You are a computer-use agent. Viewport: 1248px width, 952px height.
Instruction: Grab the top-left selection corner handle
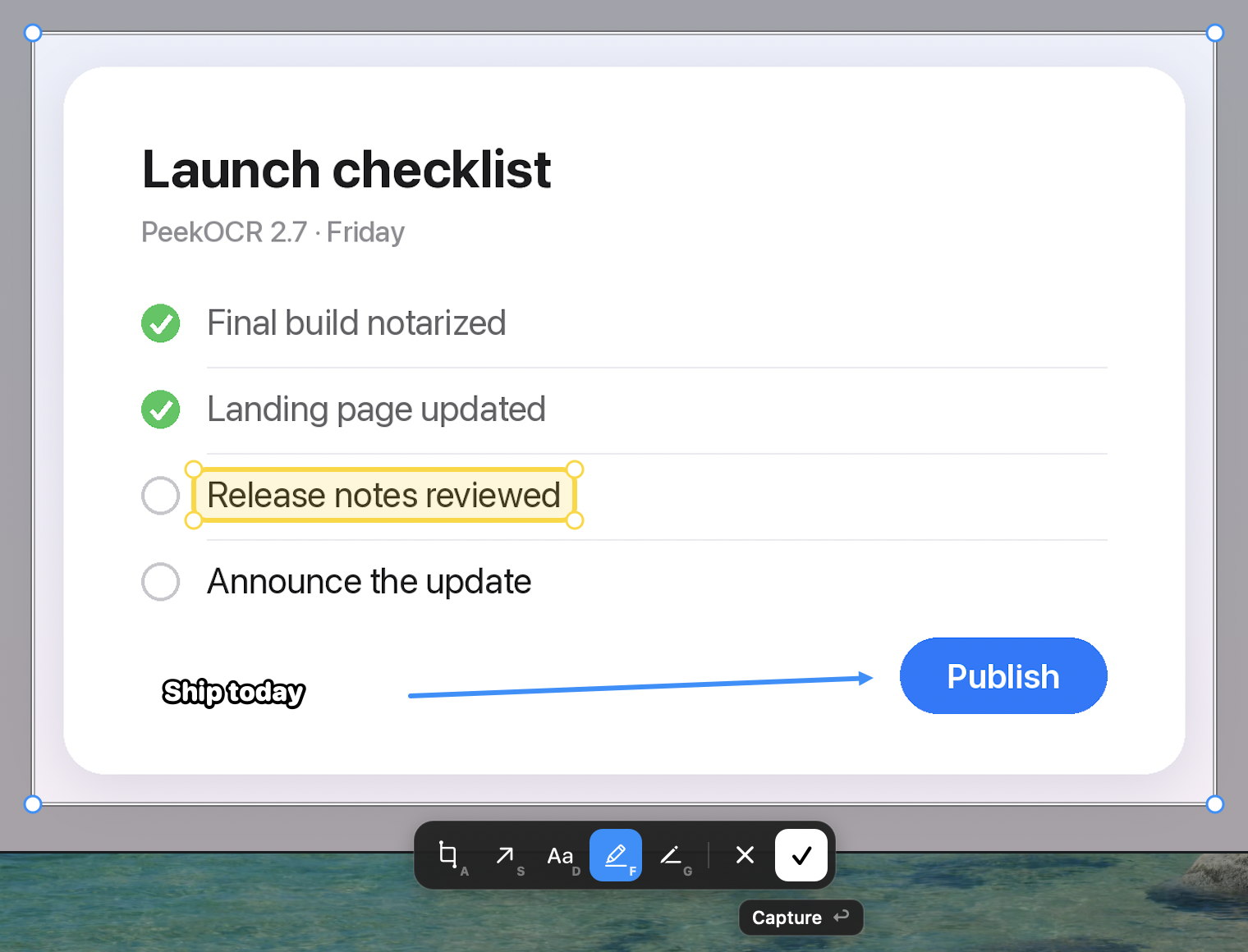tap(33, 33)
